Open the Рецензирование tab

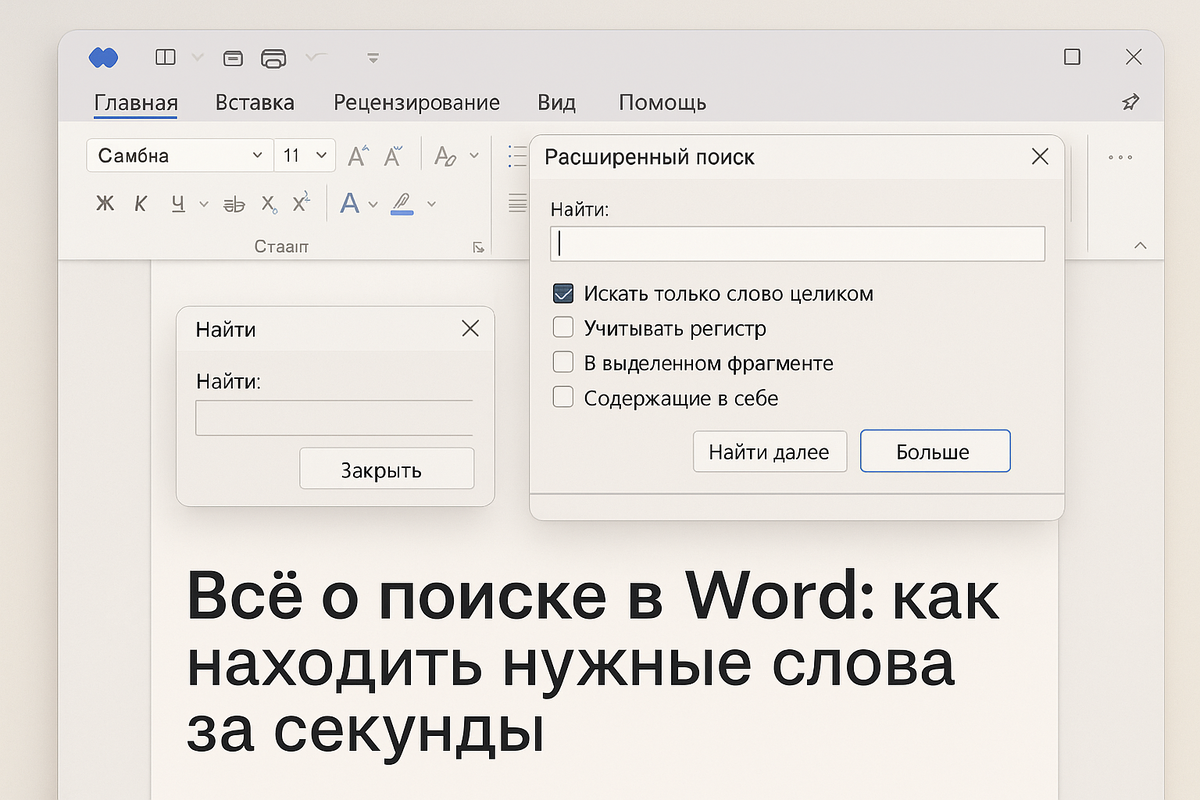point(417,102)
